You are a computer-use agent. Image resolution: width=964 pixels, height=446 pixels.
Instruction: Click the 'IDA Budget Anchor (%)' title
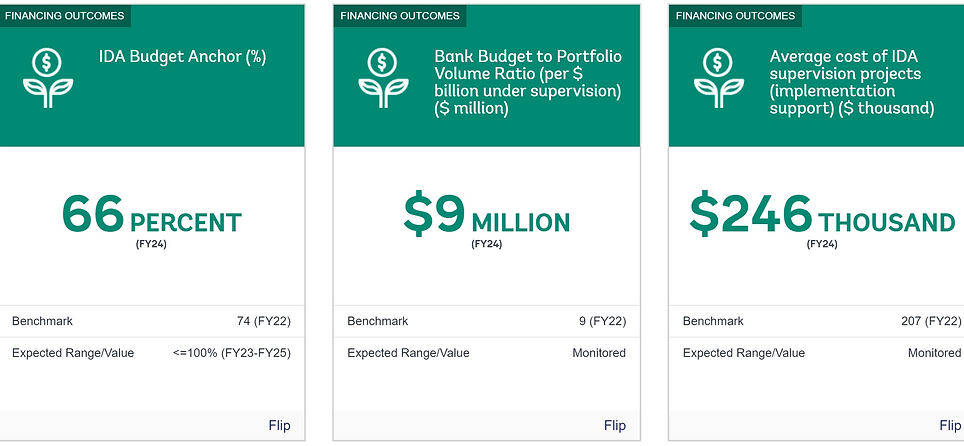[182, 57]
